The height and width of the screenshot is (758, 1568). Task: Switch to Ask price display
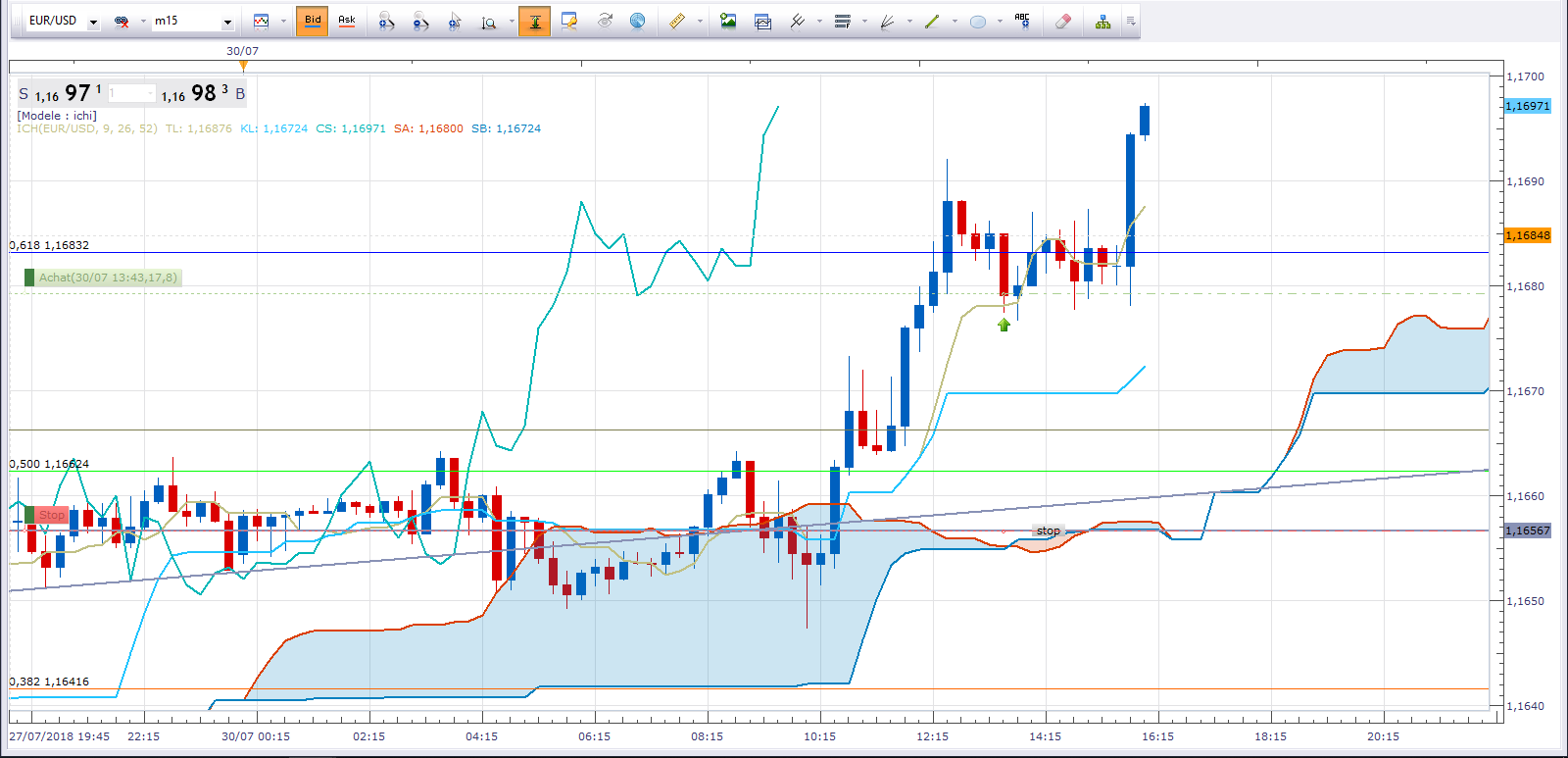[x=347, y=22]
